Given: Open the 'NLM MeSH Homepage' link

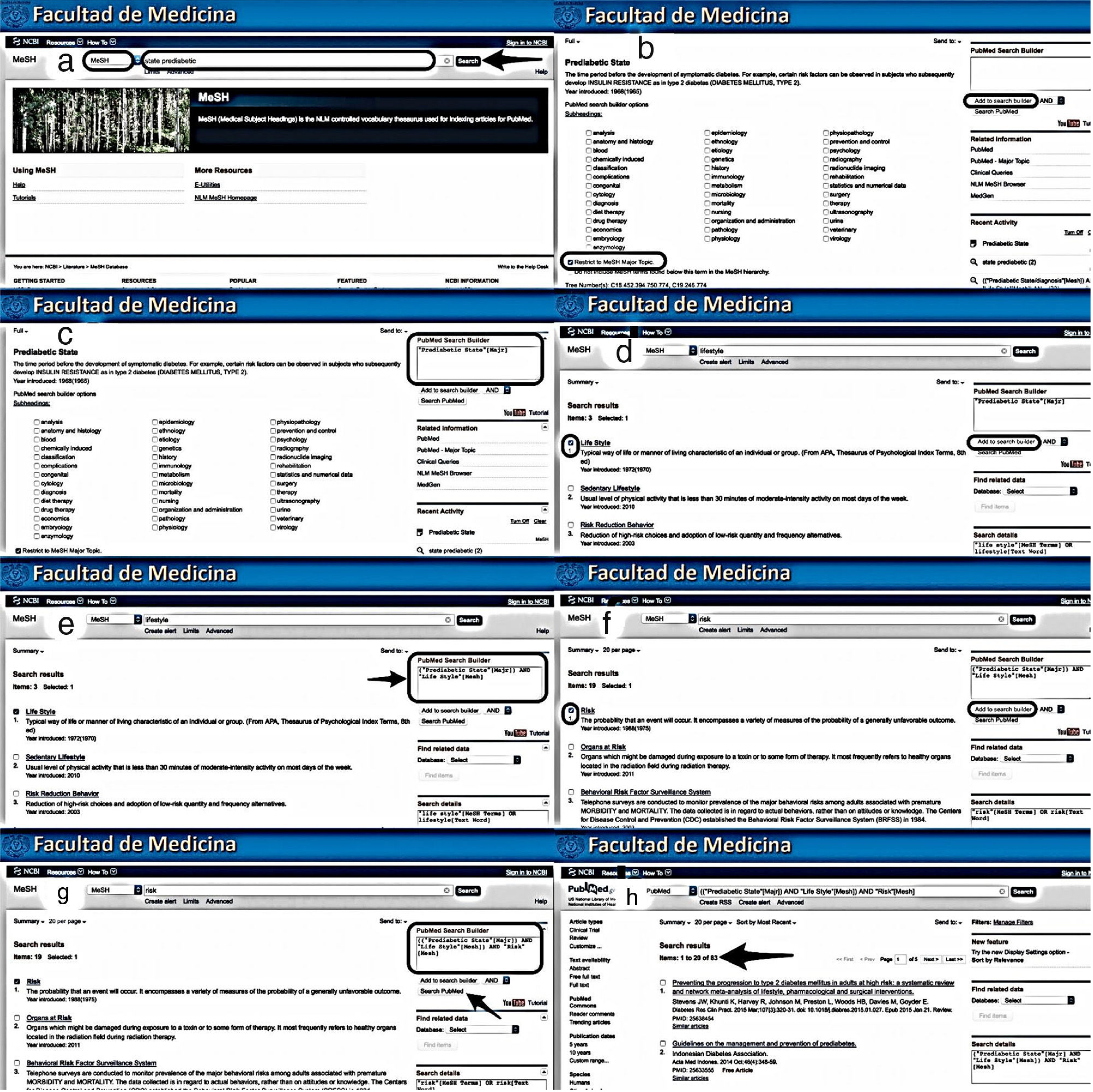Looking at the screenshot, I should (x=225, y=198).
